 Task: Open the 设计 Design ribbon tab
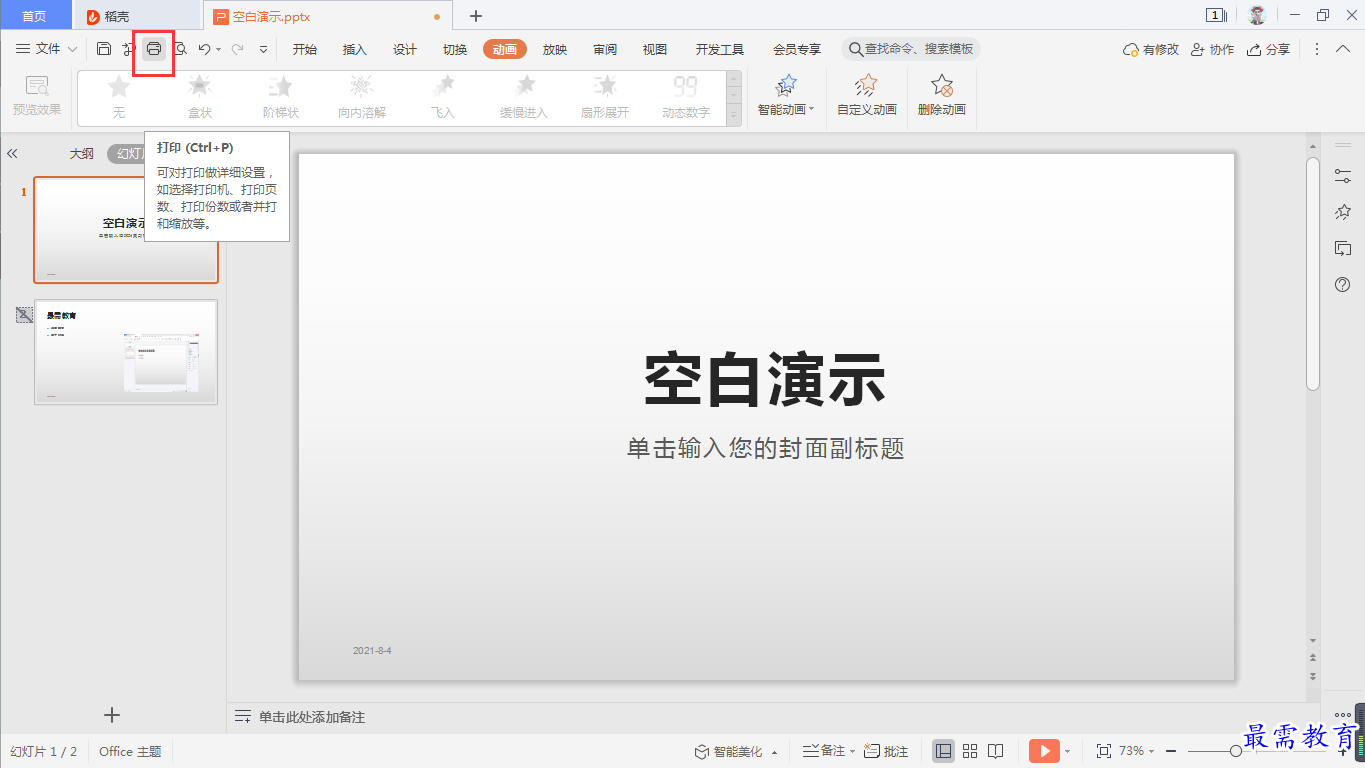(405, 49)
